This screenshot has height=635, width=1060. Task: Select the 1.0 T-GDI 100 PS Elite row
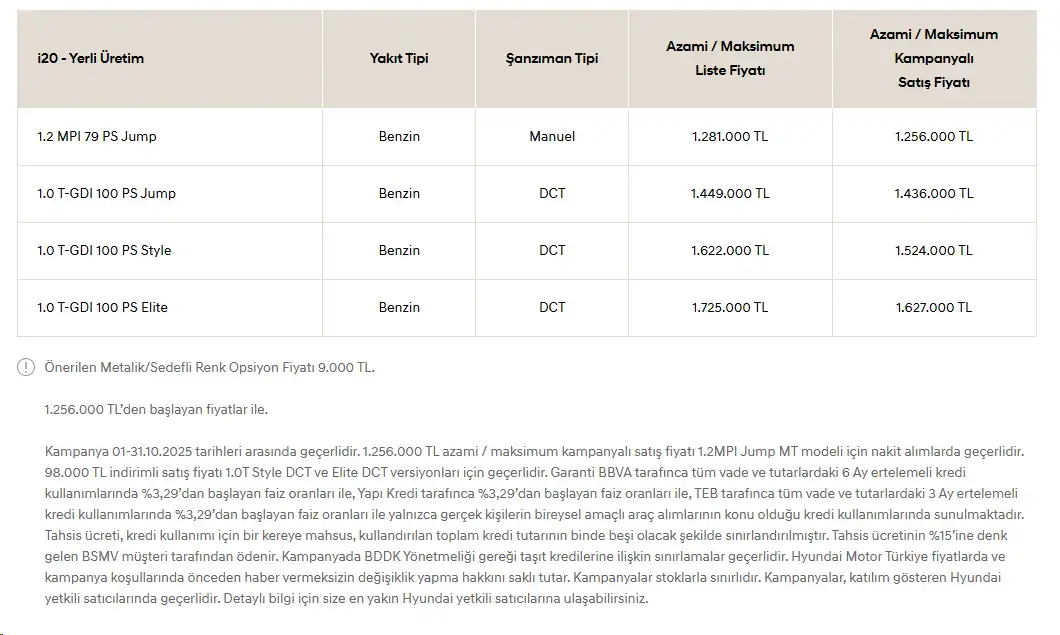pyautogui.click(x=527, y=307)
